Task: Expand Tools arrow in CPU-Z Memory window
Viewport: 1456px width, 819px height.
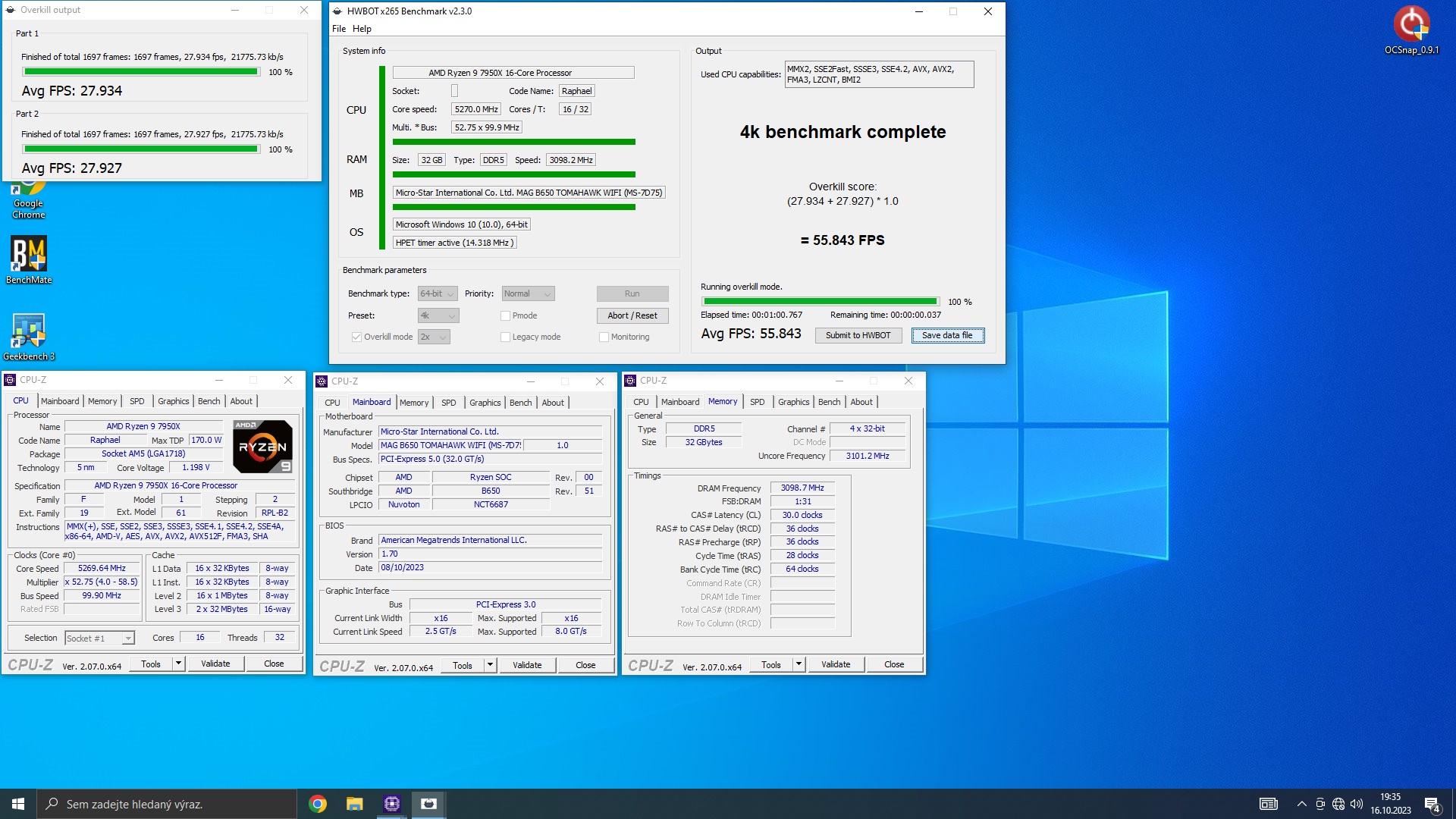Action: (x=799, y=664)
